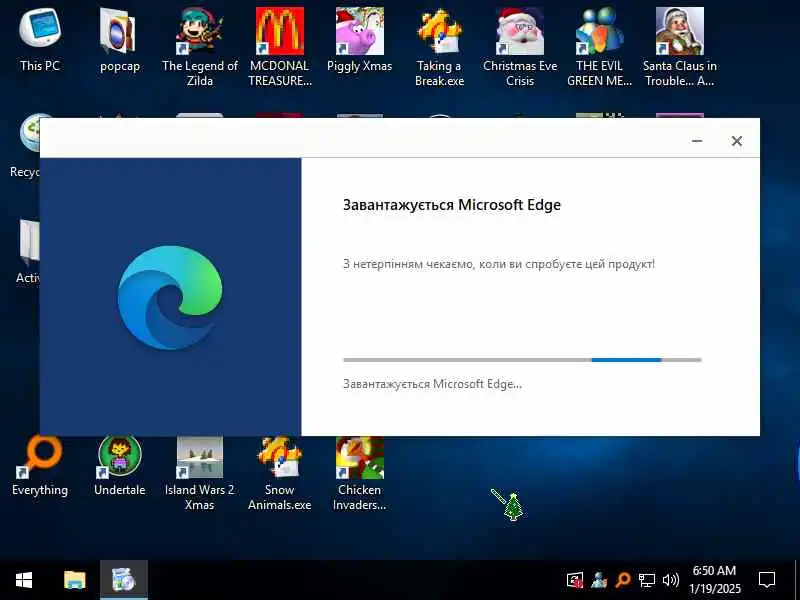This screenshot has width=800, height=600.
Task: Open the volume speaker tray icon
Action: 670,580
